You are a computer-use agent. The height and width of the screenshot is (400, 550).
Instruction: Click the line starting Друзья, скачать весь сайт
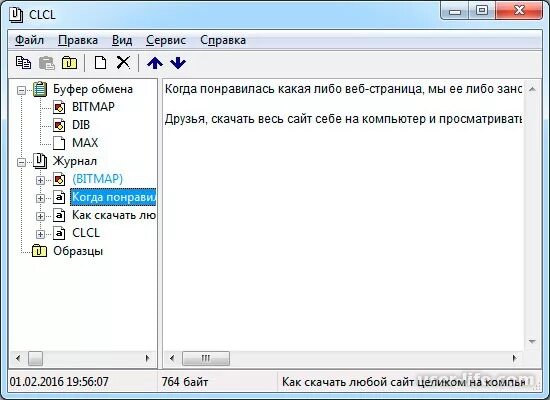pos(343,119)
